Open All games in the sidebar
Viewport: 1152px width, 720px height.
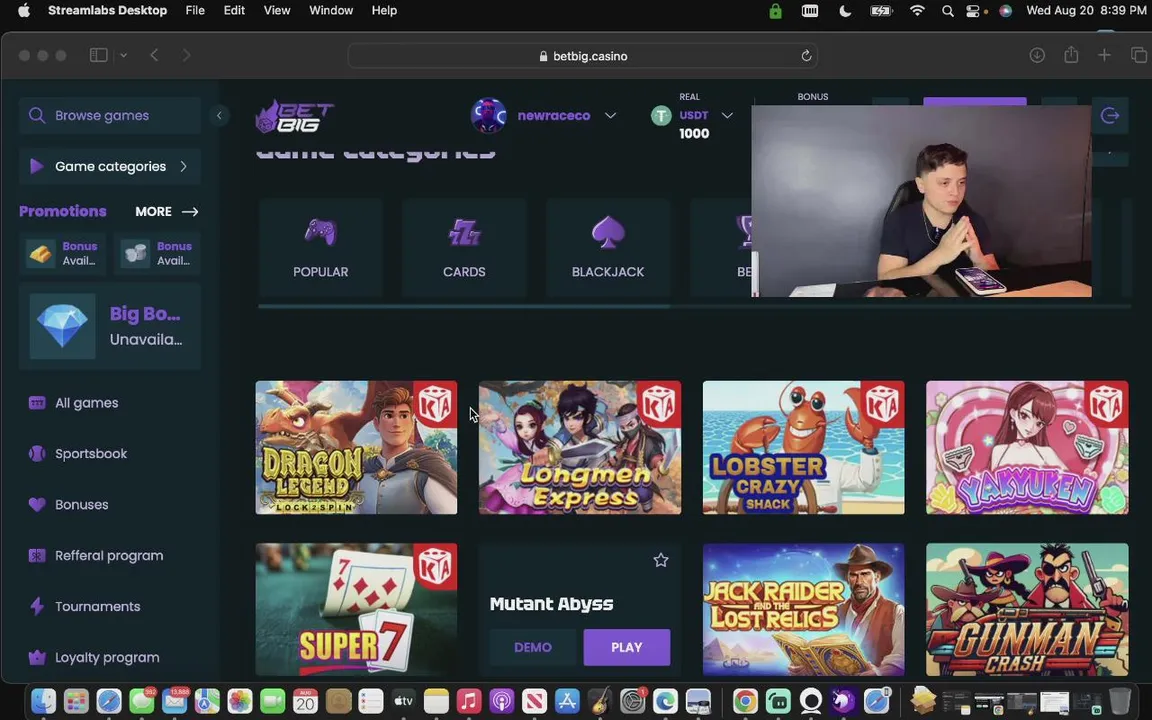pyautogui.click(x=73, y=403)
